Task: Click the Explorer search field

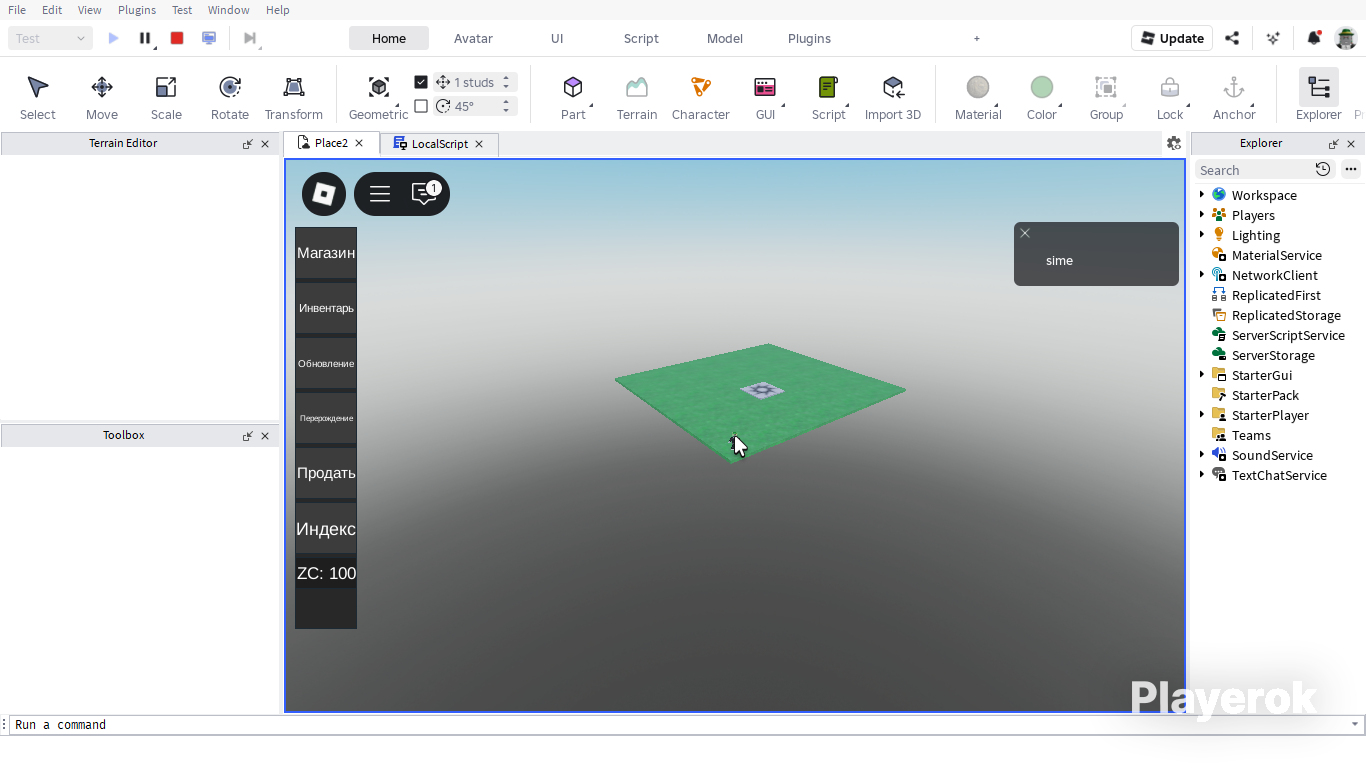Action: [1254, 170]
